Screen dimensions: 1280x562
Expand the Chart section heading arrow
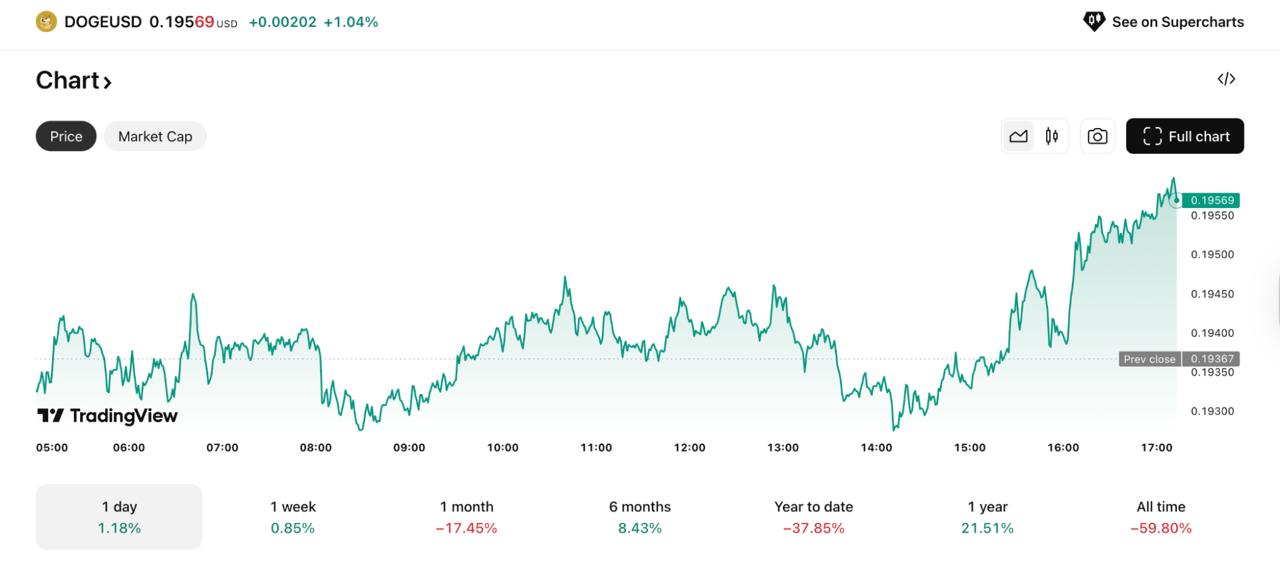(107, 81)
